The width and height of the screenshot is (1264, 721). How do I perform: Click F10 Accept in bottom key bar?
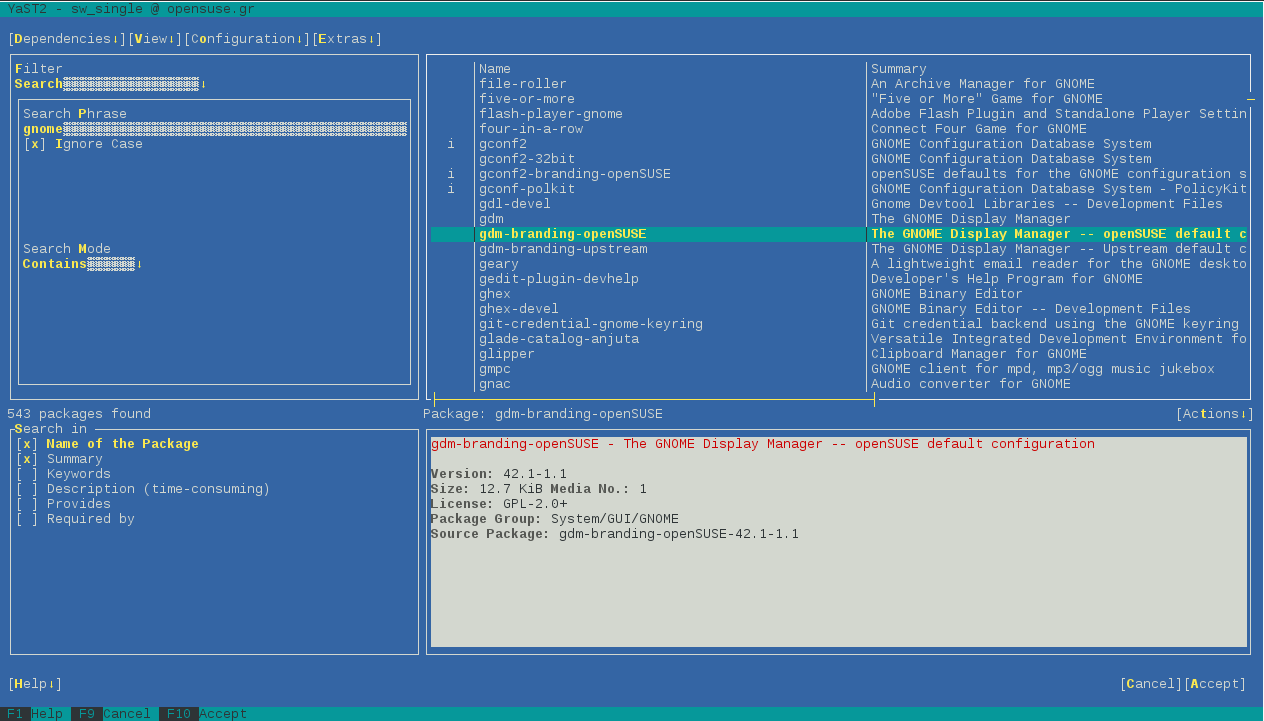tap(203, 714)
